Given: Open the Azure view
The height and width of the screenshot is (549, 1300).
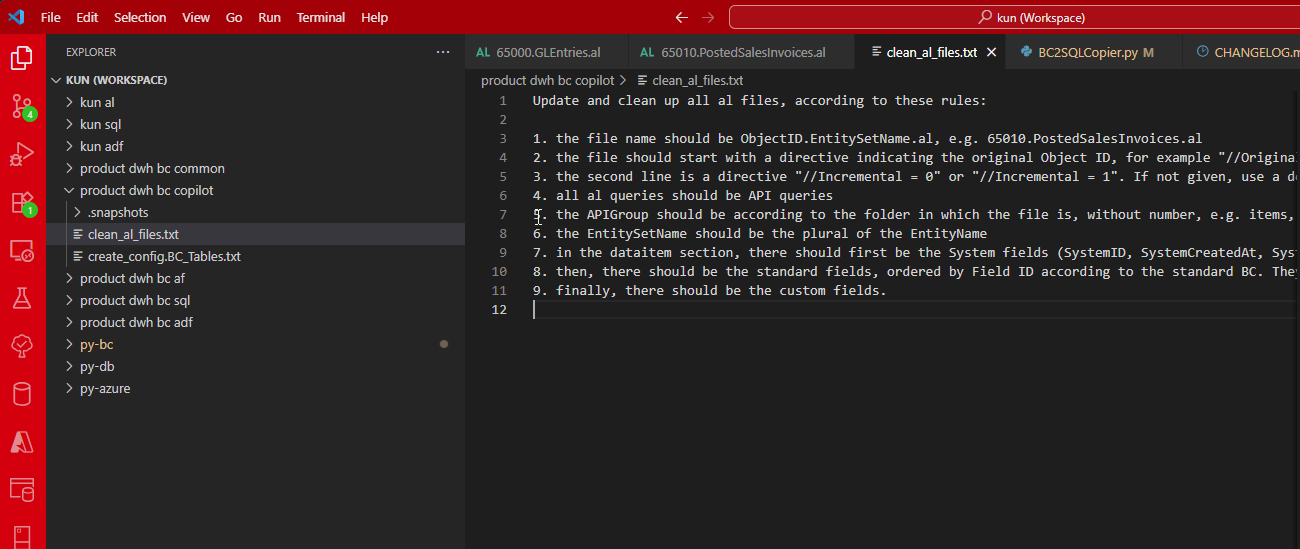Looking at the screenshot, I should (22, 441).
